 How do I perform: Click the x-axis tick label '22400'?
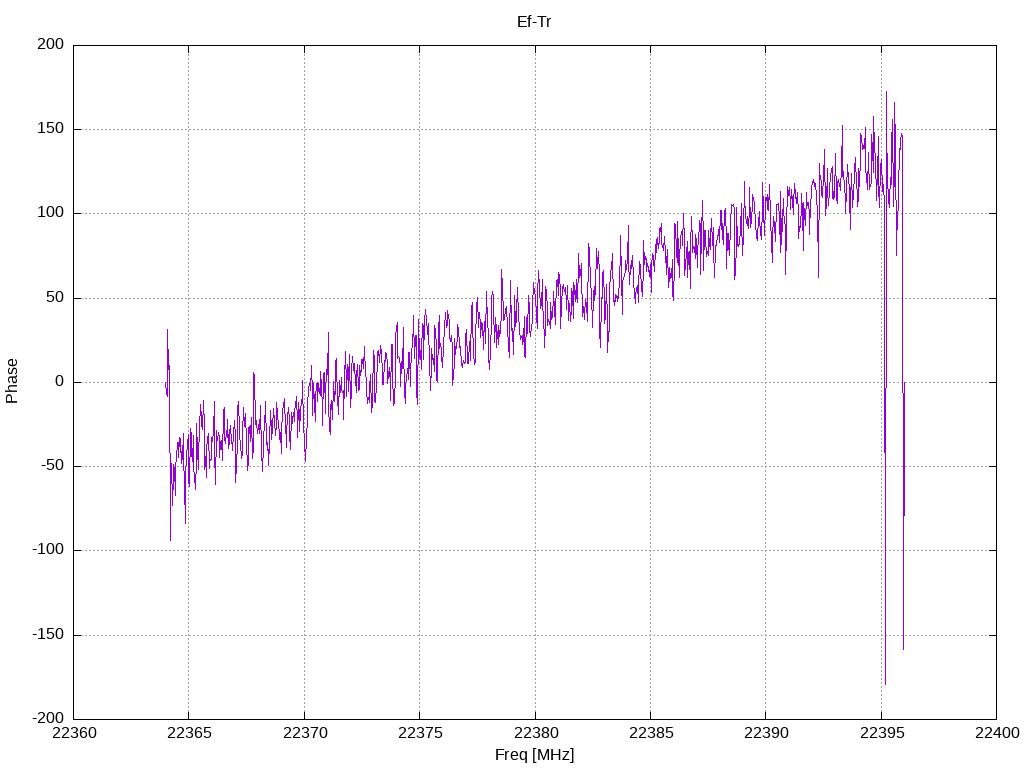coord(997,733)
